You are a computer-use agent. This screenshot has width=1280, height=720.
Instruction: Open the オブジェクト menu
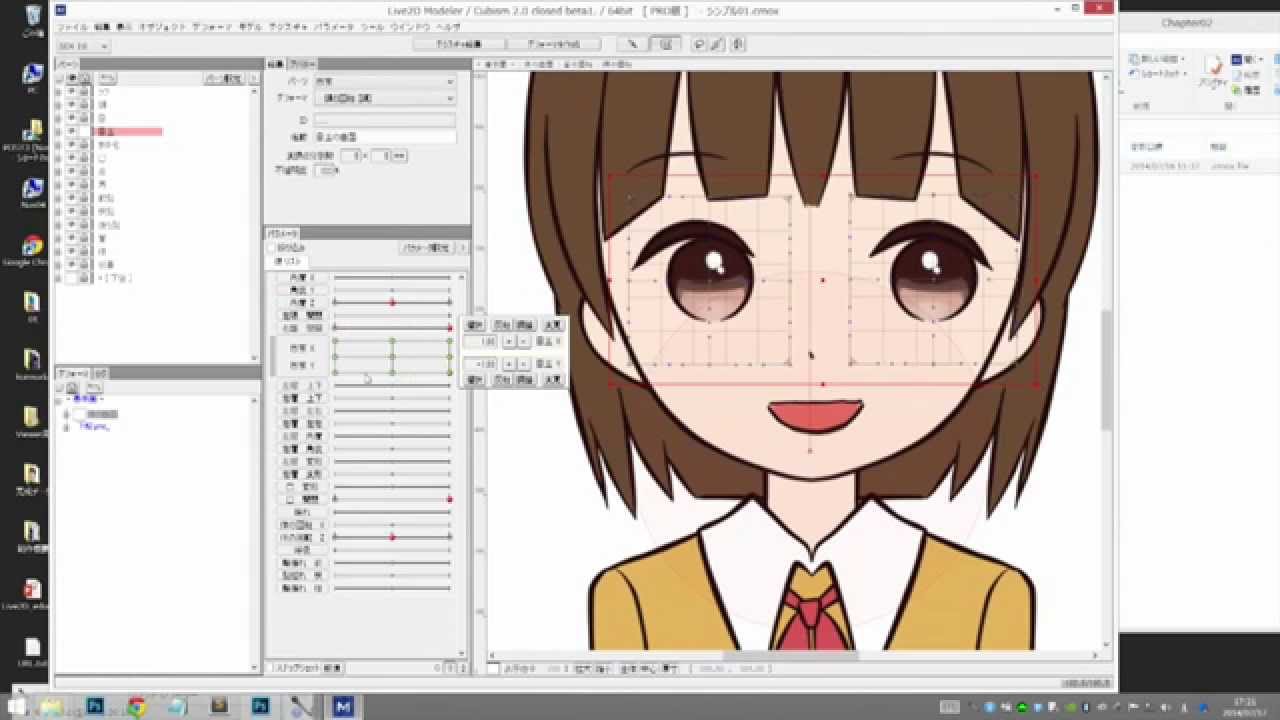(x=161, y=27)
